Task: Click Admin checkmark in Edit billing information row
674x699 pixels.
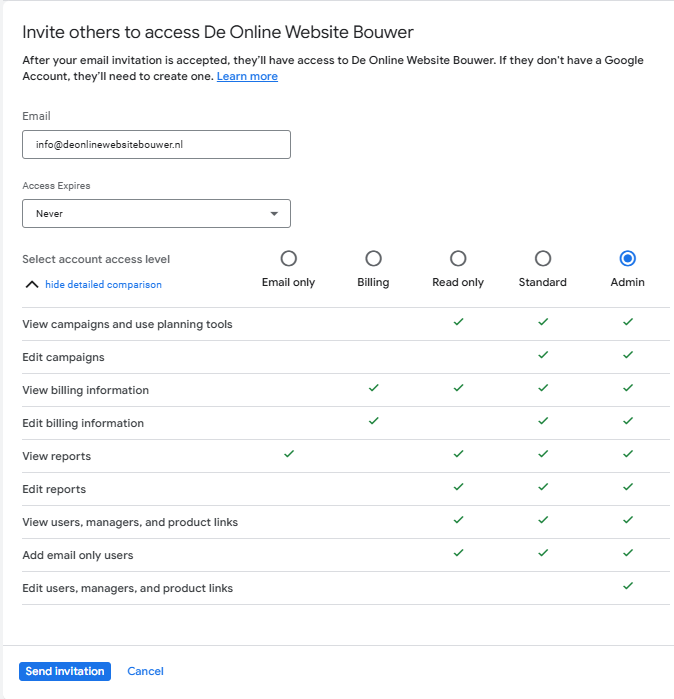Action: coord(628,421)
